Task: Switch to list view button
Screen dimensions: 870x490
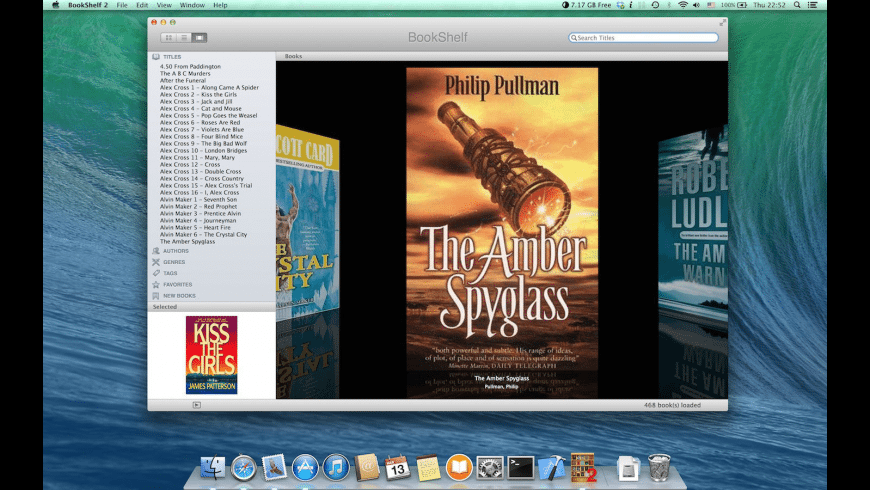Action: [x=184, y=38]
